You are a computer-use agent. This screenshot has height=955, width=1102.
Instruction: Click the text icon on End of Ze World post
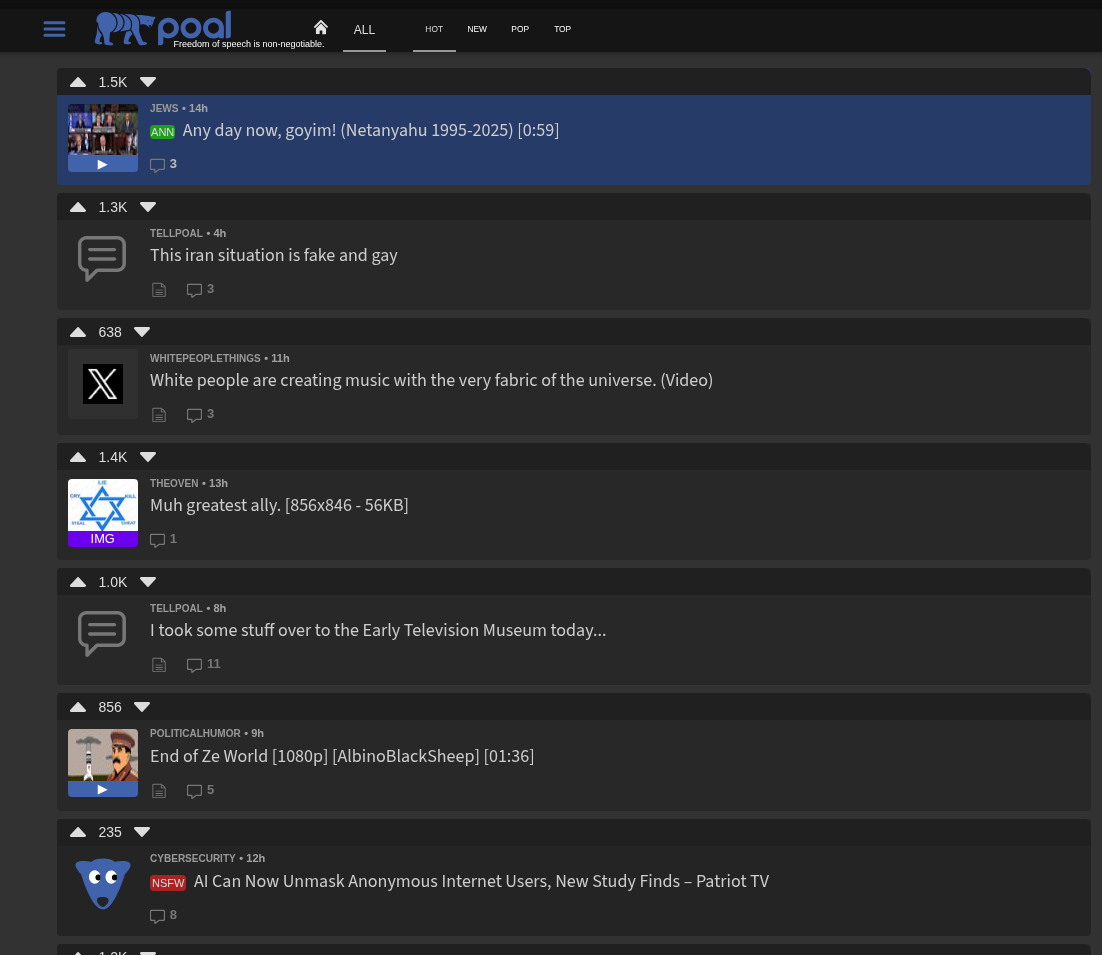pos(159,791)
